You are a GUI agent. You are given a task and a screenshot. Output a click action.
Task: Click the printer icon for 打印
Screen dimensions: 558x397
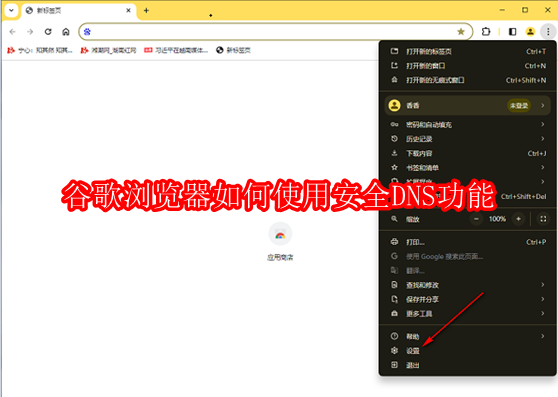pyautogui.click(x=394, y=242)
